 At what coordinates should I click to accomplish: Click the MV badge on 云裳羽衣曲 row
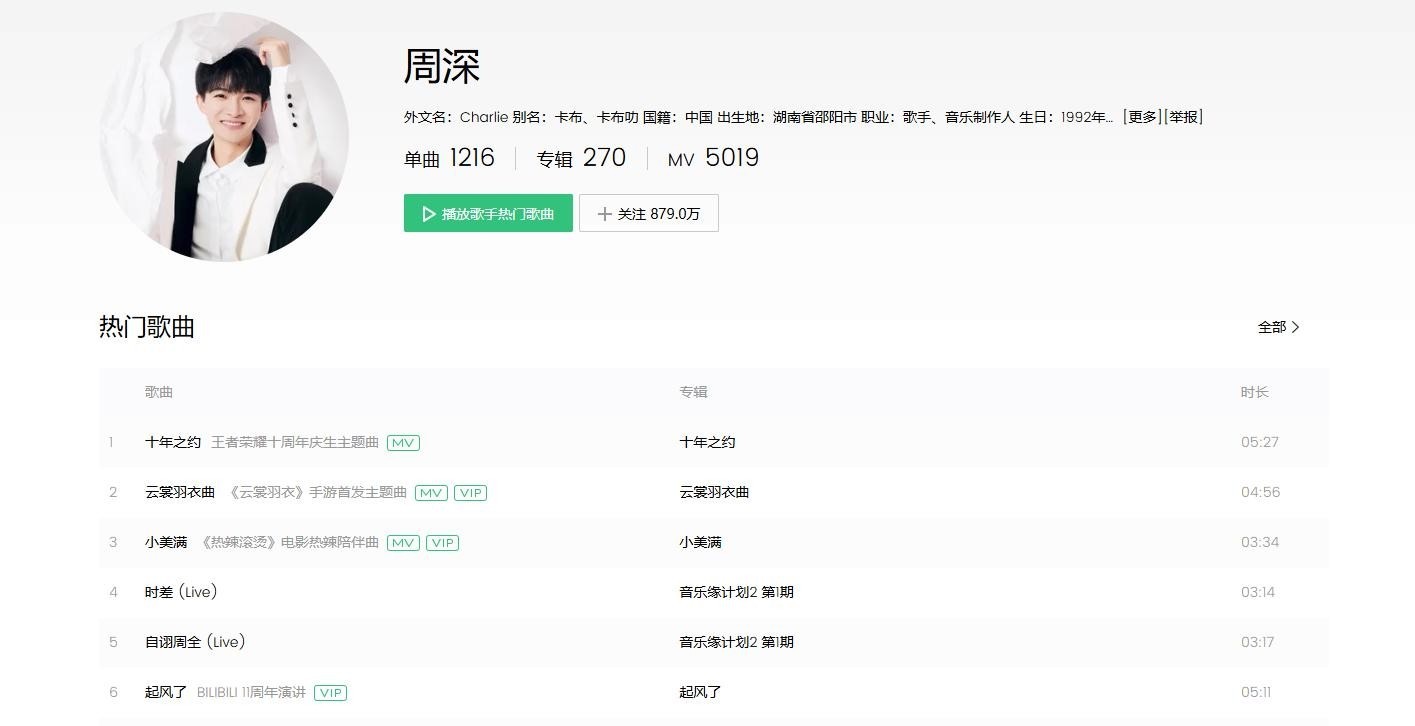[x=431, y=493]
